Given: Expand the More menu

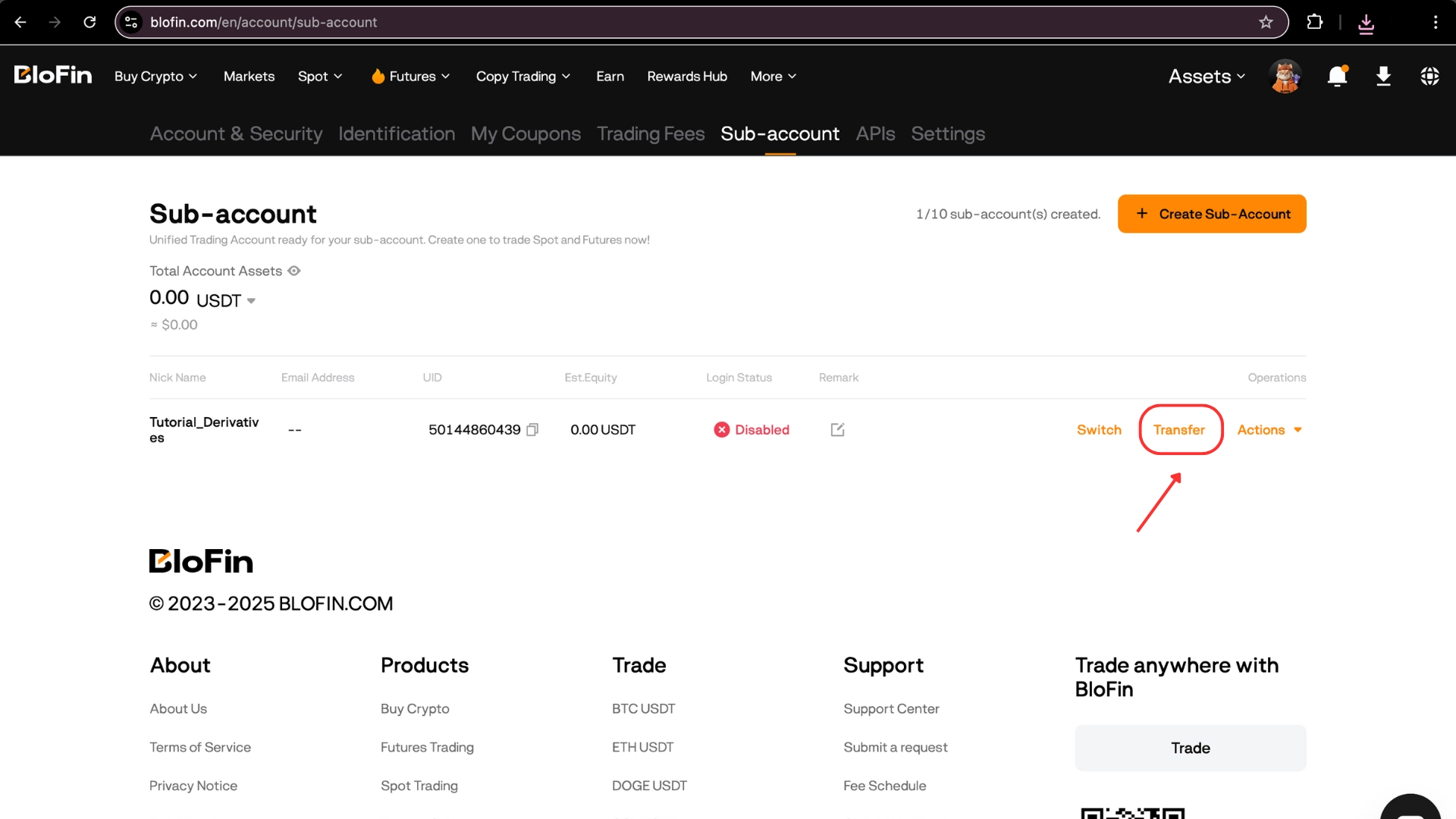Looking at the screenshot, I should (x=773, y=77).
